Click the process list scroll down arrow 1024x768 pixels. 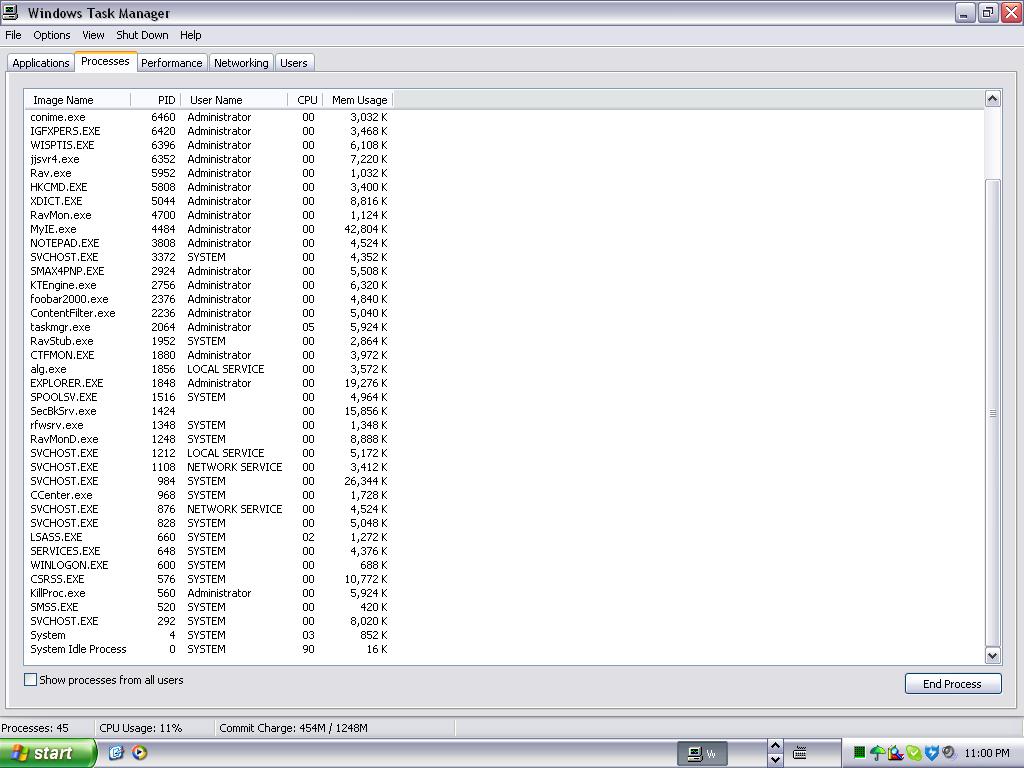tap(992, 656)
